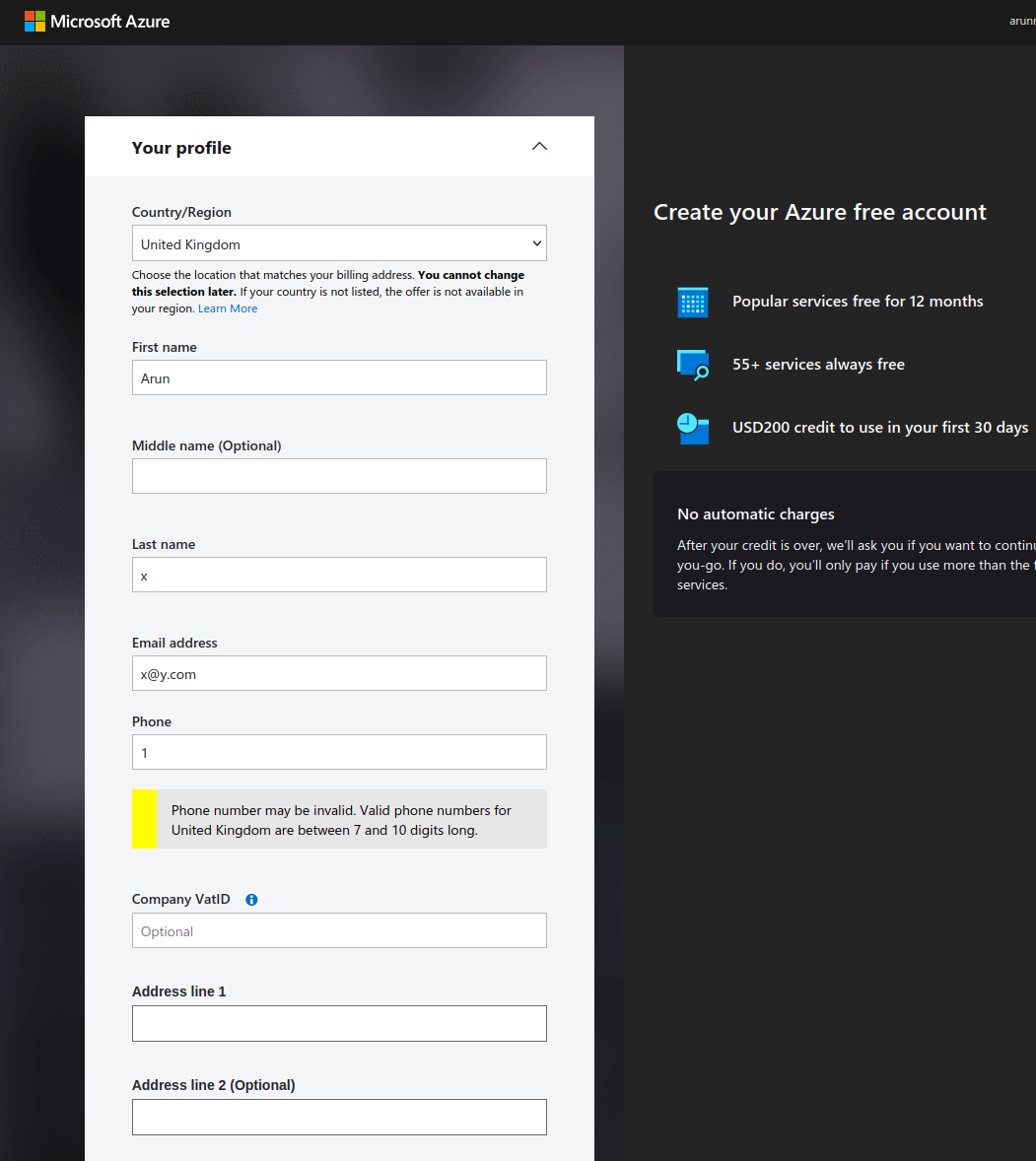
Task: Click the 'You cannot change this selection later' notice
Action: point(328,284)
